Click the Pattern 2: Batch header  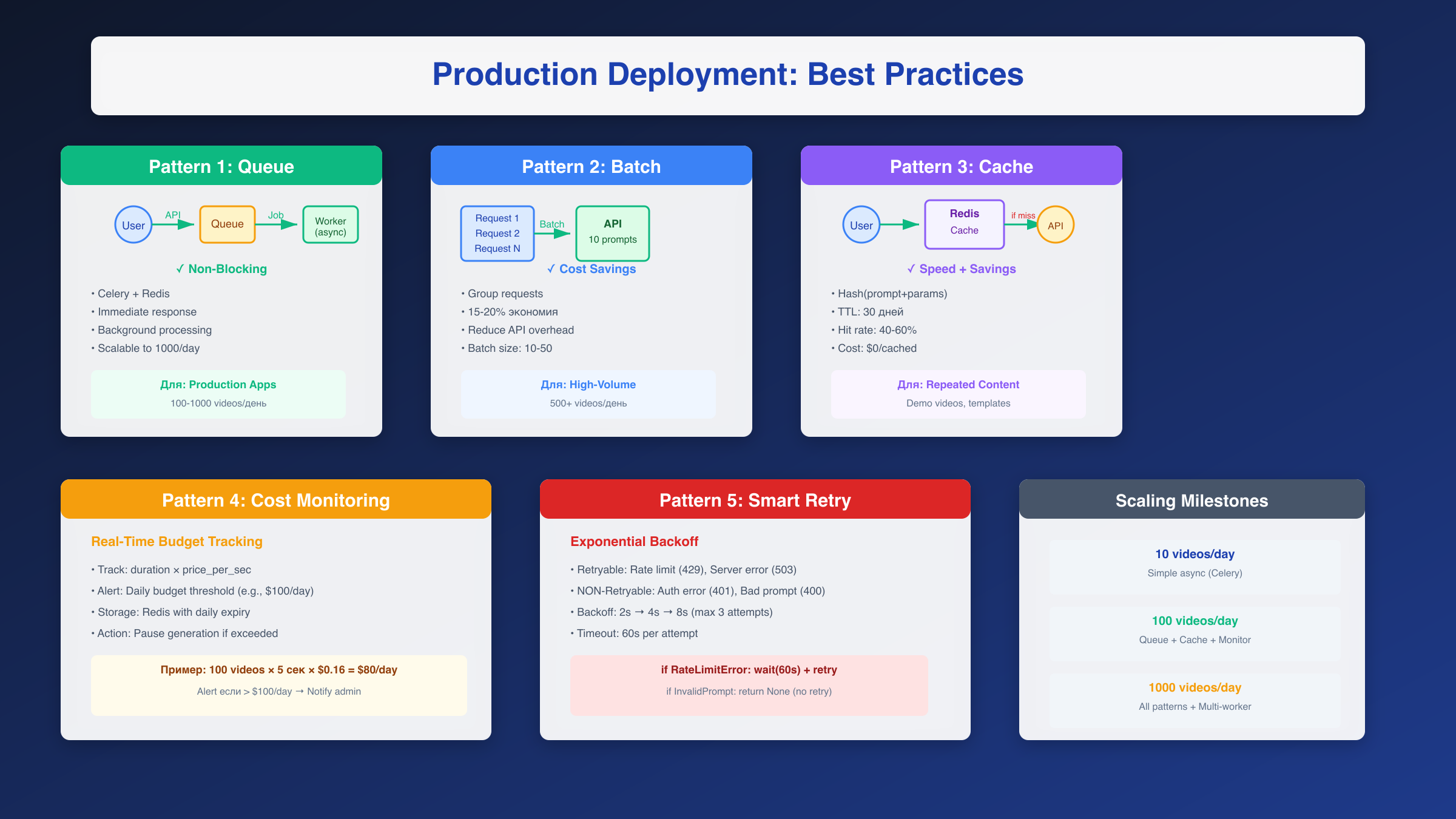(x=591, y=166)
